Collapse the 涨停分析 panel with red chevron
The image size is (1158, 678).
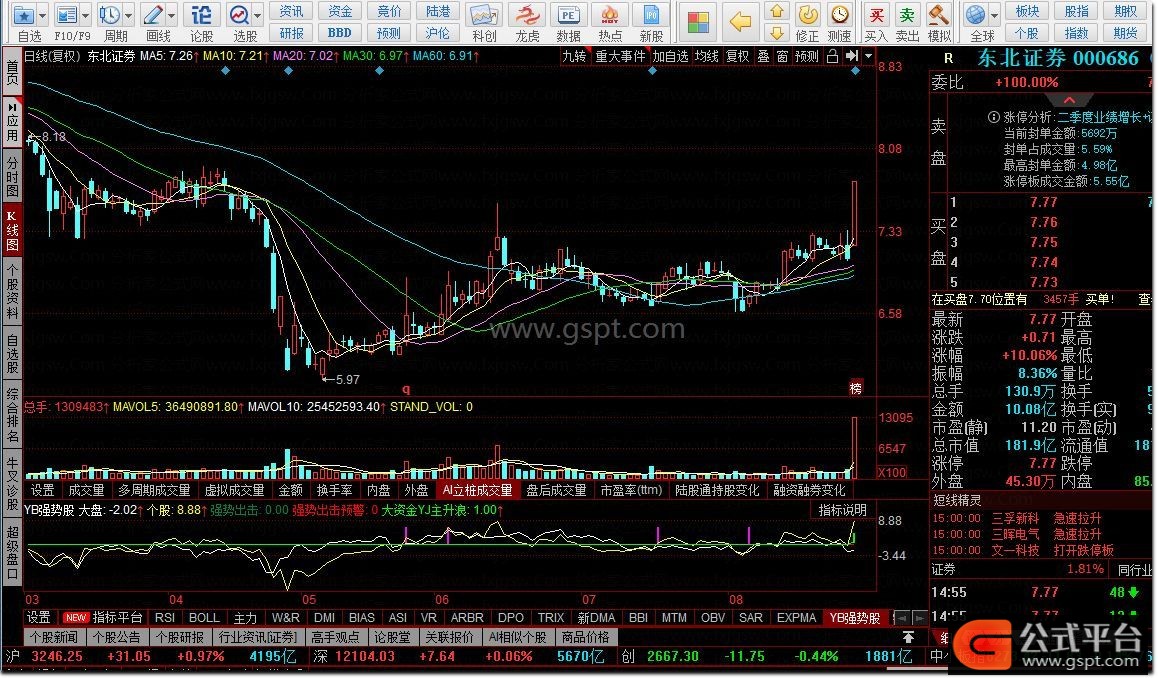1069,100
